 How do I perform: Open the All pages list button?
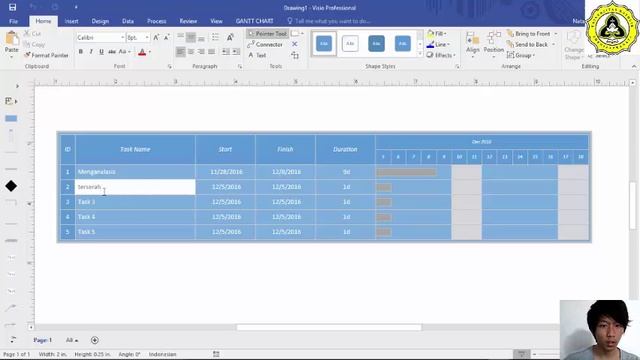(72, 340)
